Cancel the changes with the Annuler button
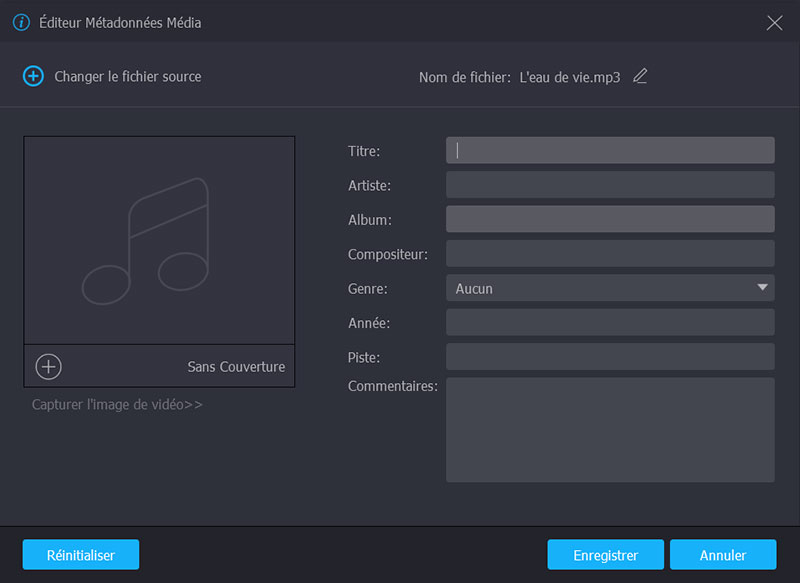Image resolution: width=800 pixels, height=583 pixels. pyautogui.click(x=723, y=555)
